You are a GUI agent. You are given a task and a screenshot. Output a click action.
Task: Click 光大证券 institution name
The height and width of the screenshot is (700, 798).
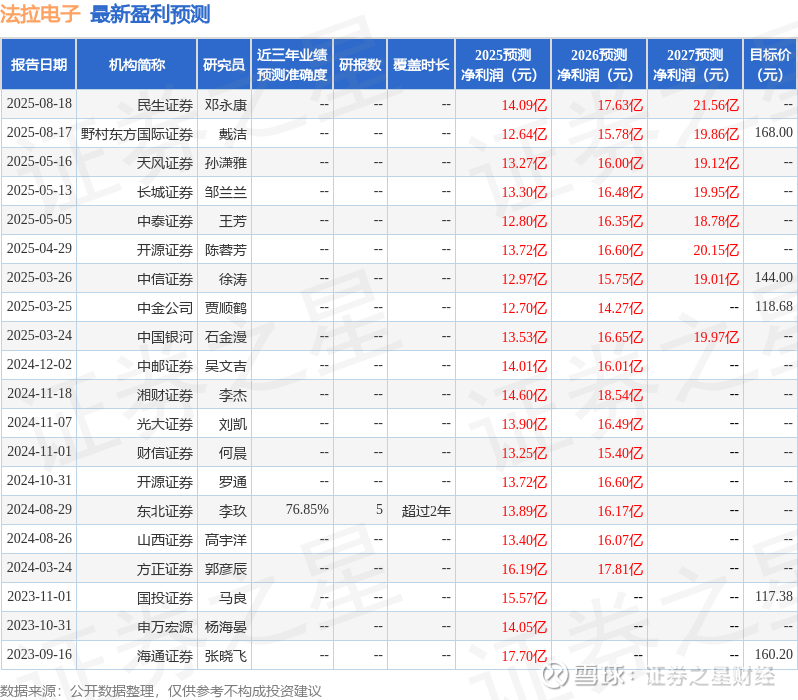pyautogui.click(x=165, y=425)
